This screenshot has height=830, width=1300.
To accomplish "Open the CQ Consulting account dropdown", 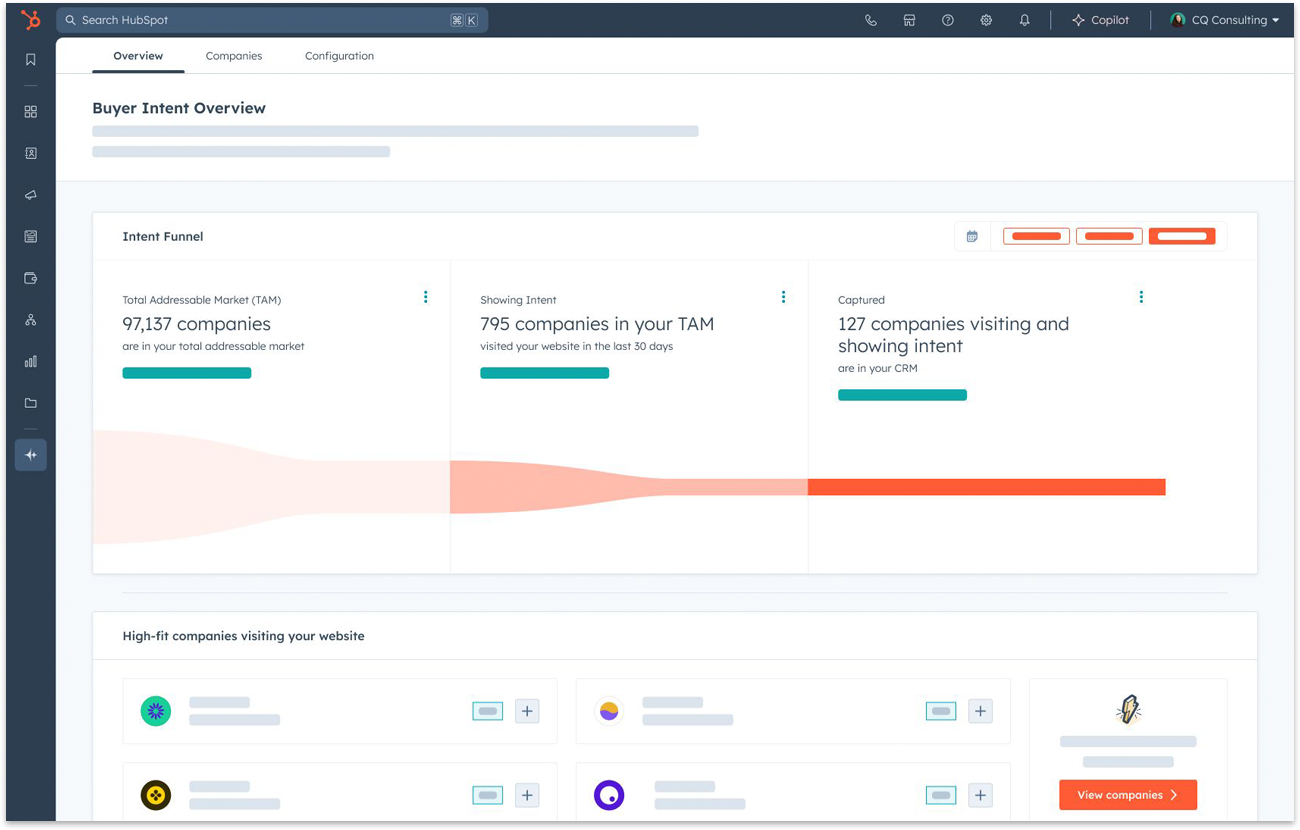I will tap(1222, 19).
